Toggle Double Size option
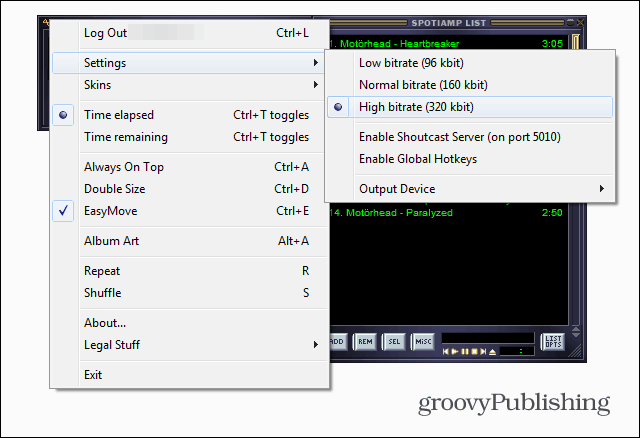This screenshot has width=640, height=438. pos(189,189)
